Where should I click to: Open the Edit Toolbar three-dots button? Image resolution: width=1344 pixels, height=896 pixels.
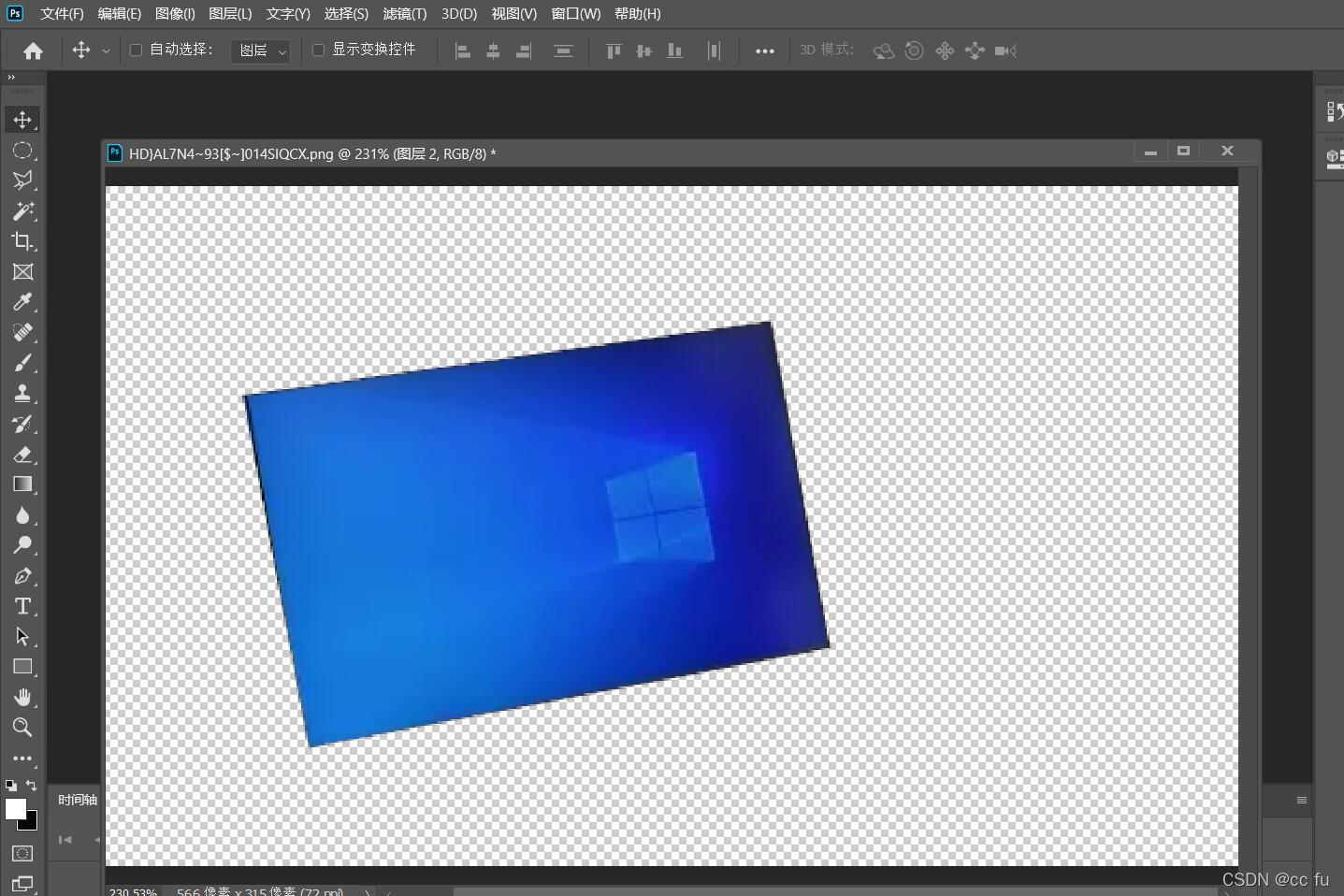(x=22, y=759)
